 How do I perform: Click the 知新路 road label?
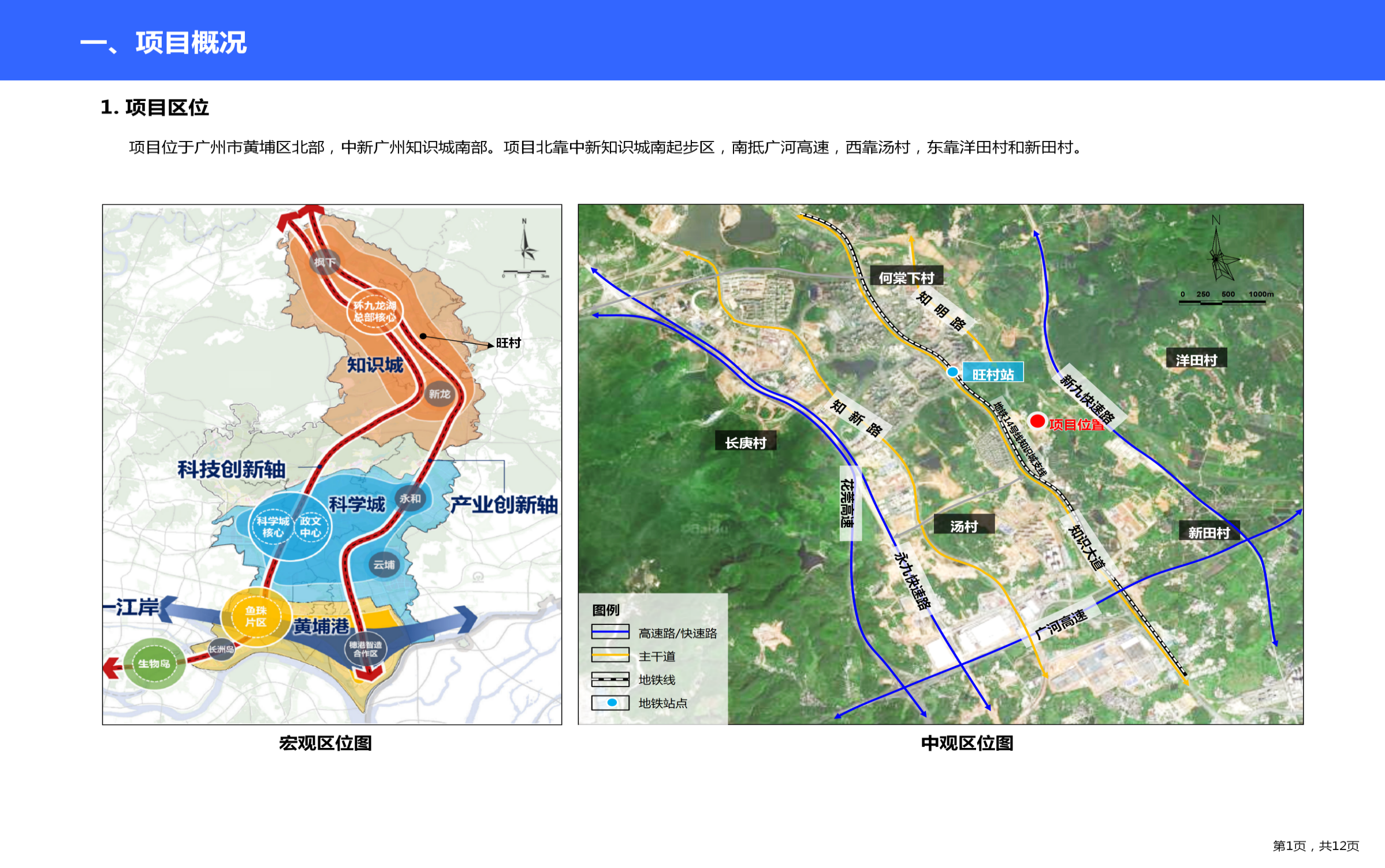tap(857, 418)
